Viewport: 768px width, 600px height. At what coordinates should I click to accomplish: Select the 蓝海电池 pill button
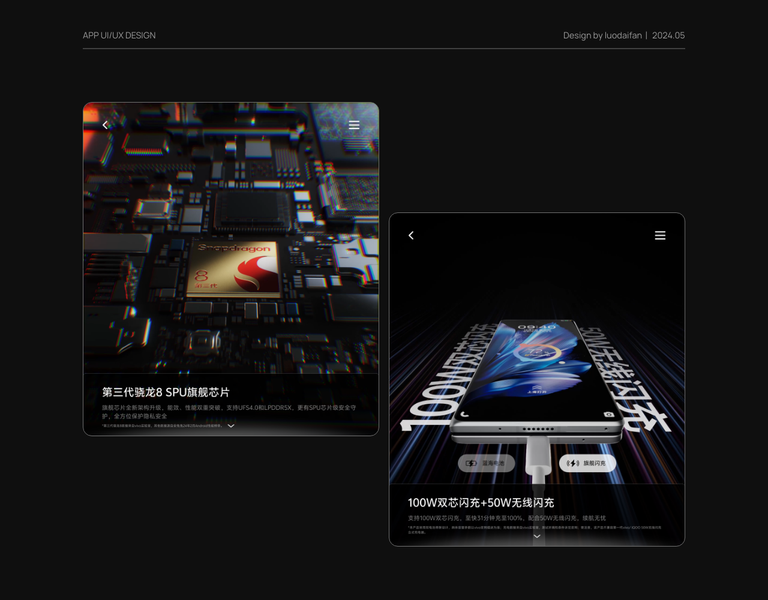[486, 463]
